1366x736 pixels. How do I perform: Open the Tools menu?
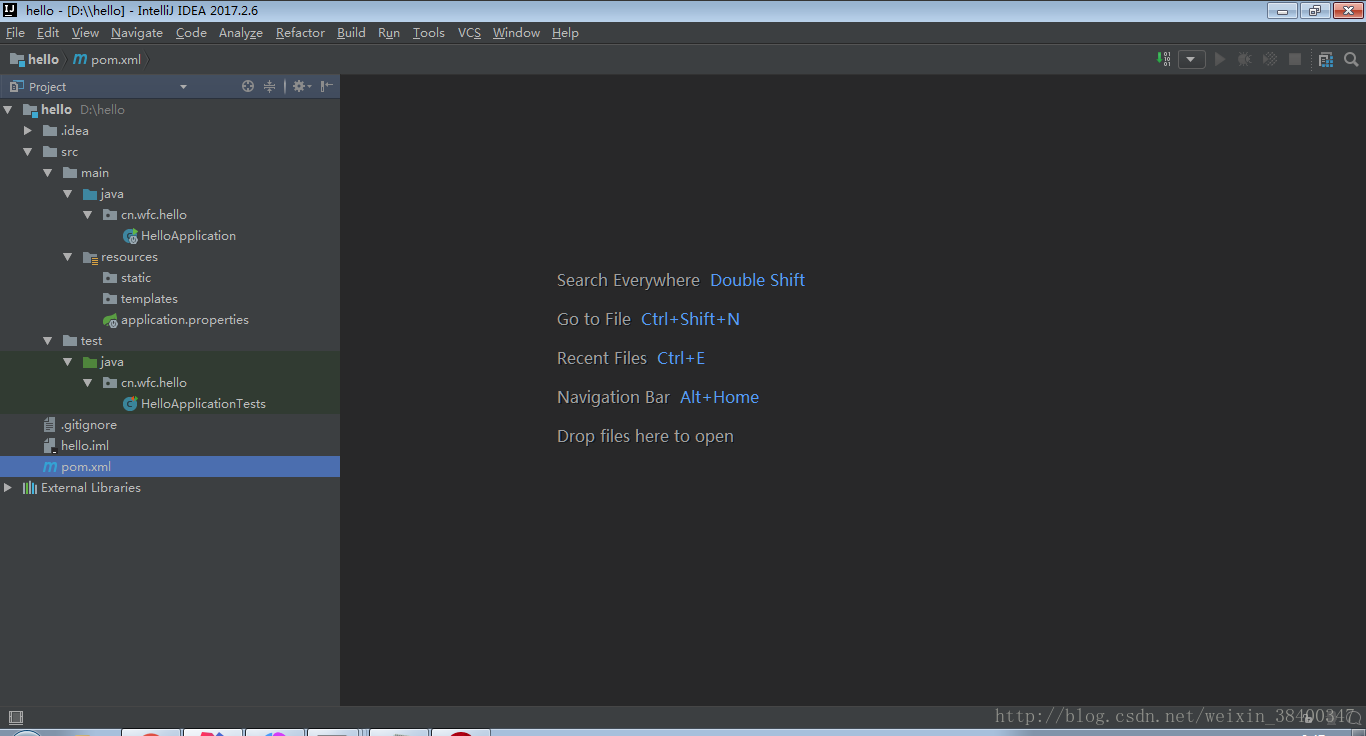tap(429, 33)
